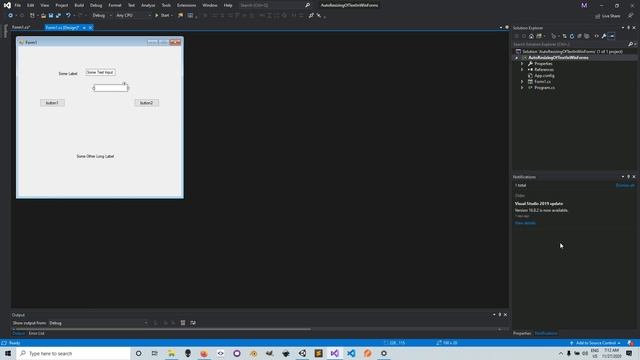Select the 'Some Other Long Label' label
This screenshot has height=360, width=640.
tap(95, 156)
